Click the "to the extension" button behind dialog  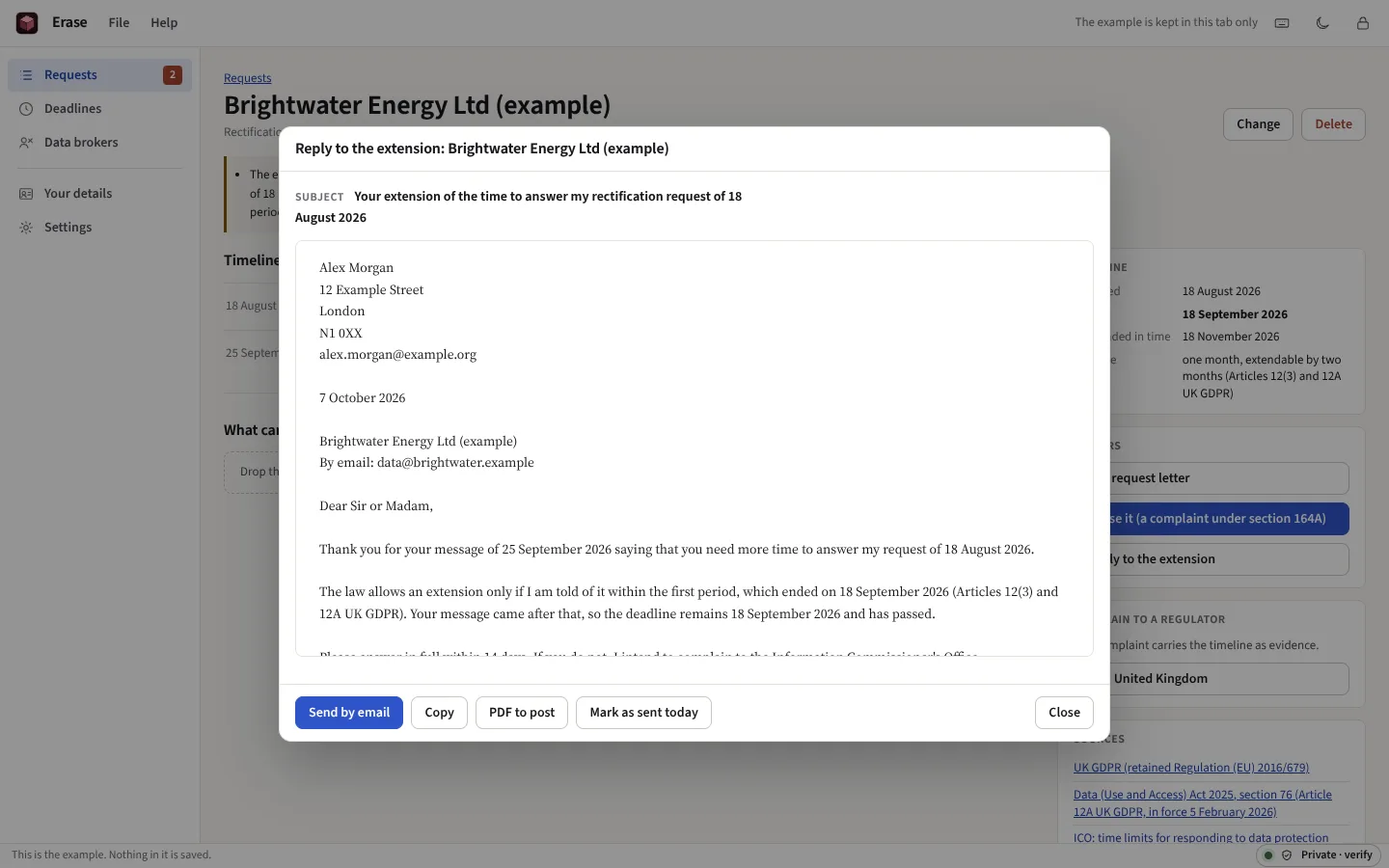1229,559
